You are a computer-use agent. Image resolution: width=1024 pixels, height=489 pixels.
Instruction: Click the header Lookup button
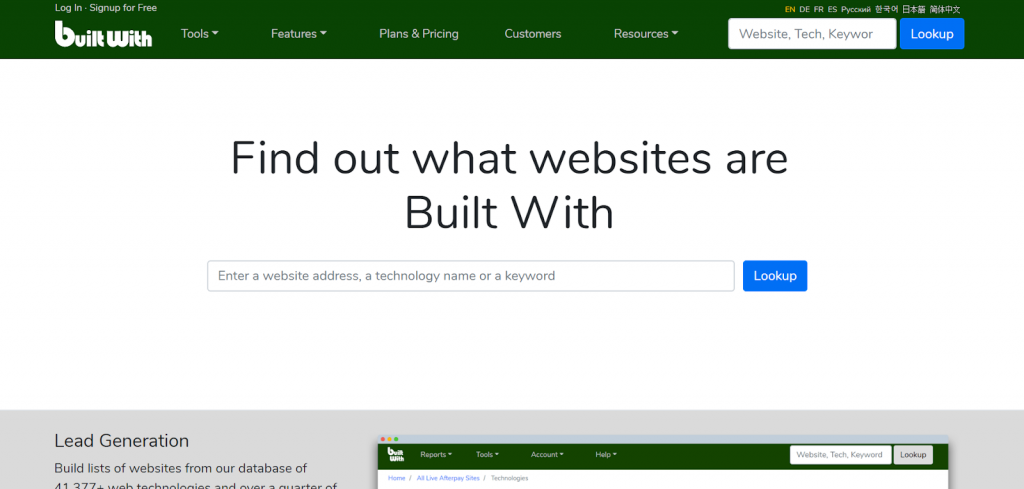(932, 34)
